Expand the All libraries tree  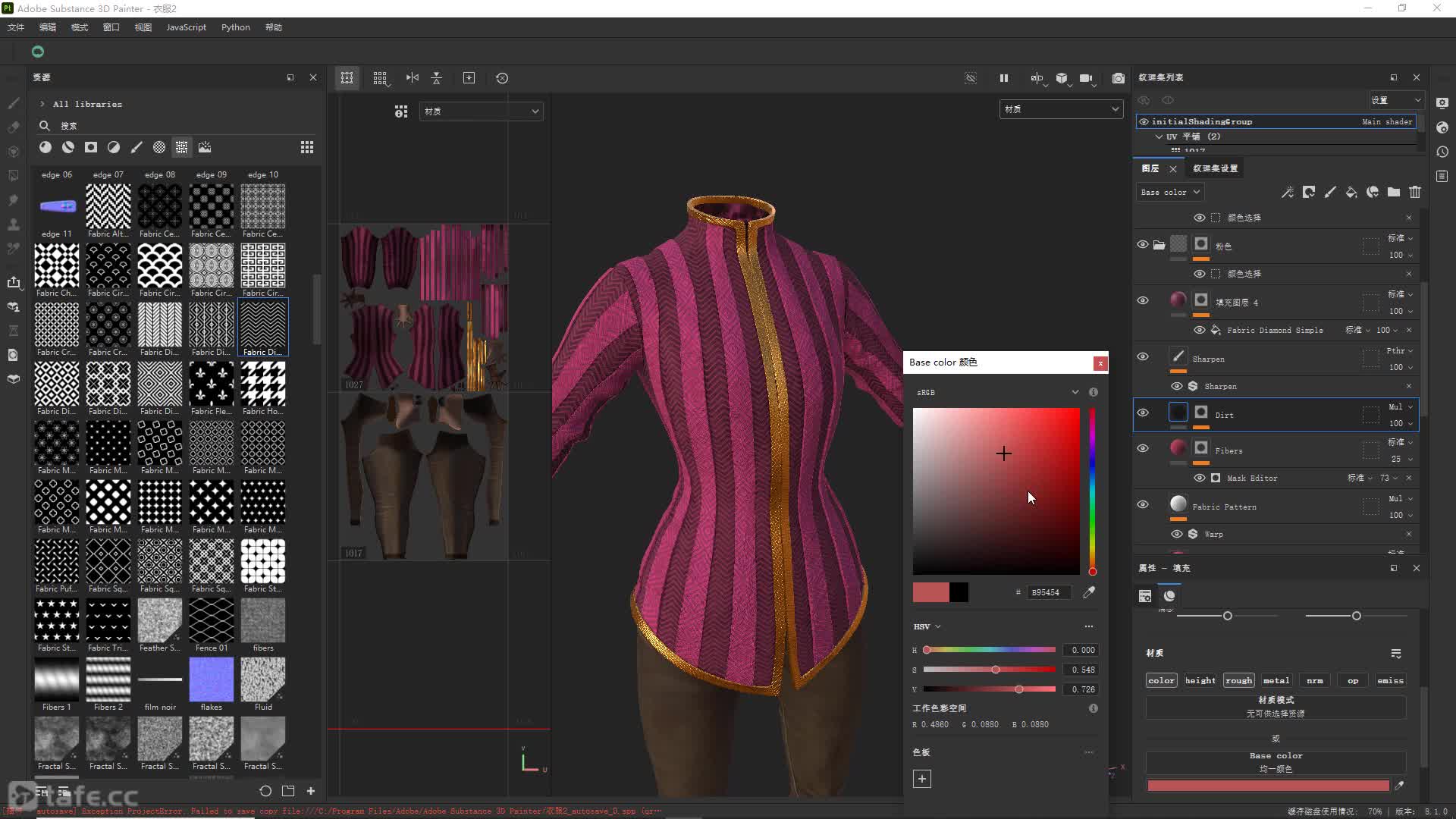(x=42, y=104)
